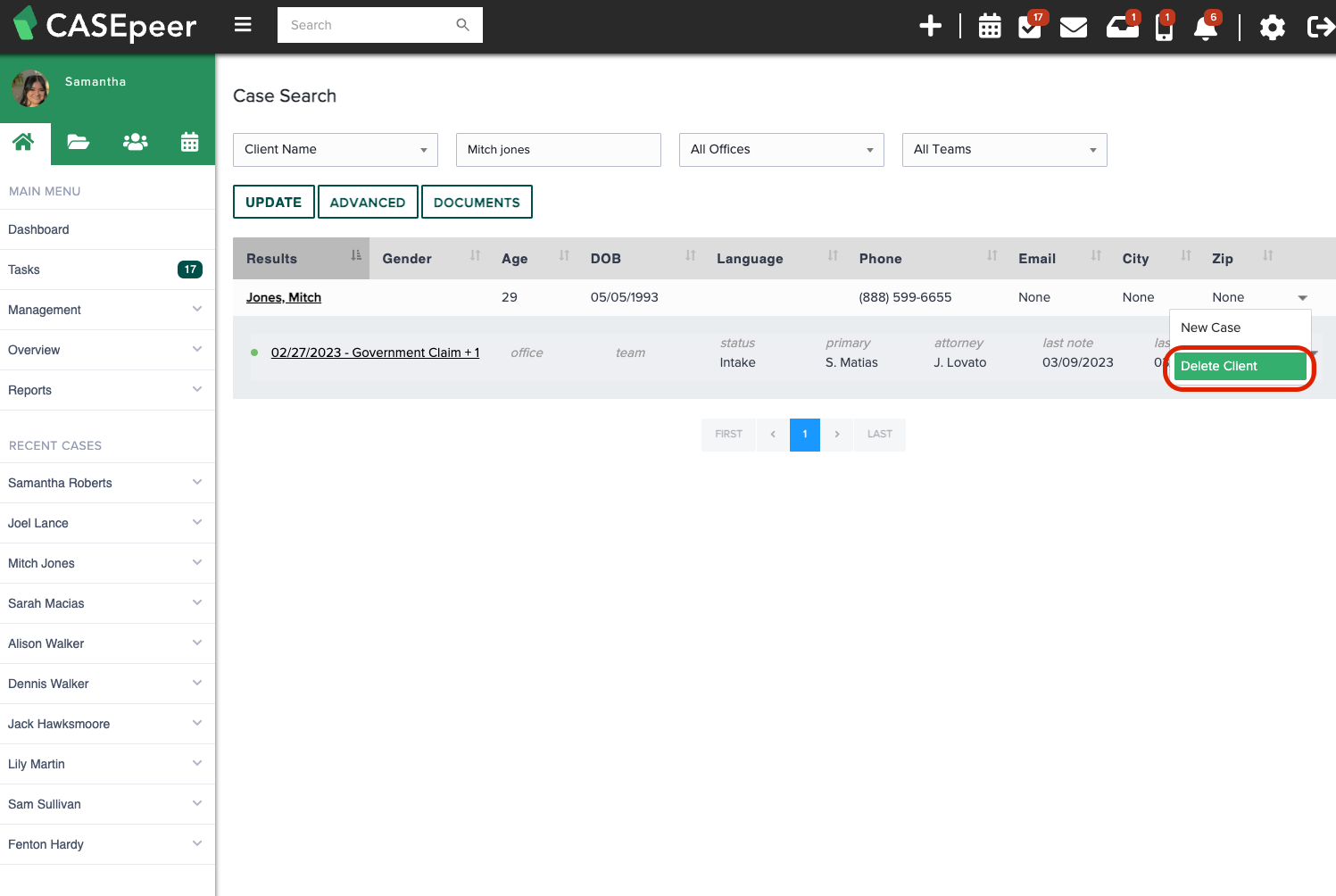Click the DOCUMENTS button
This screenshot has width=1336, height=896.
pyautogui.click(x=477, y=202)
